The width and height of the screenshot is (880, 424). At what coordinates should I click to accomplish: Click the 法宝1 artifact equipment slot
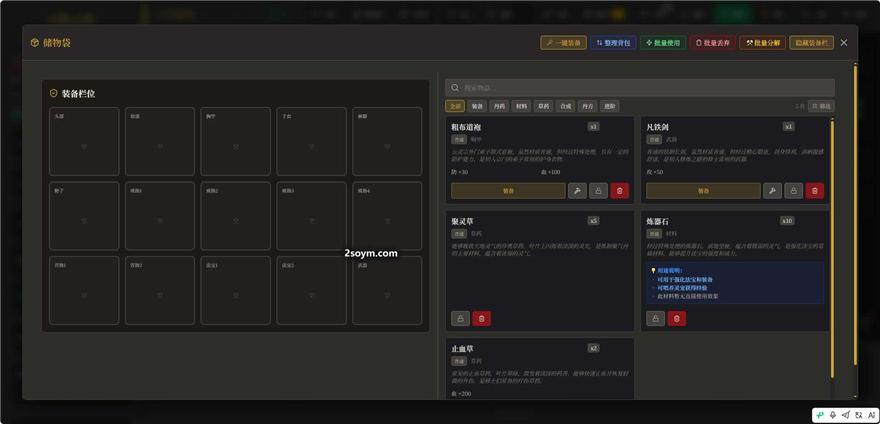pos(236,291)
